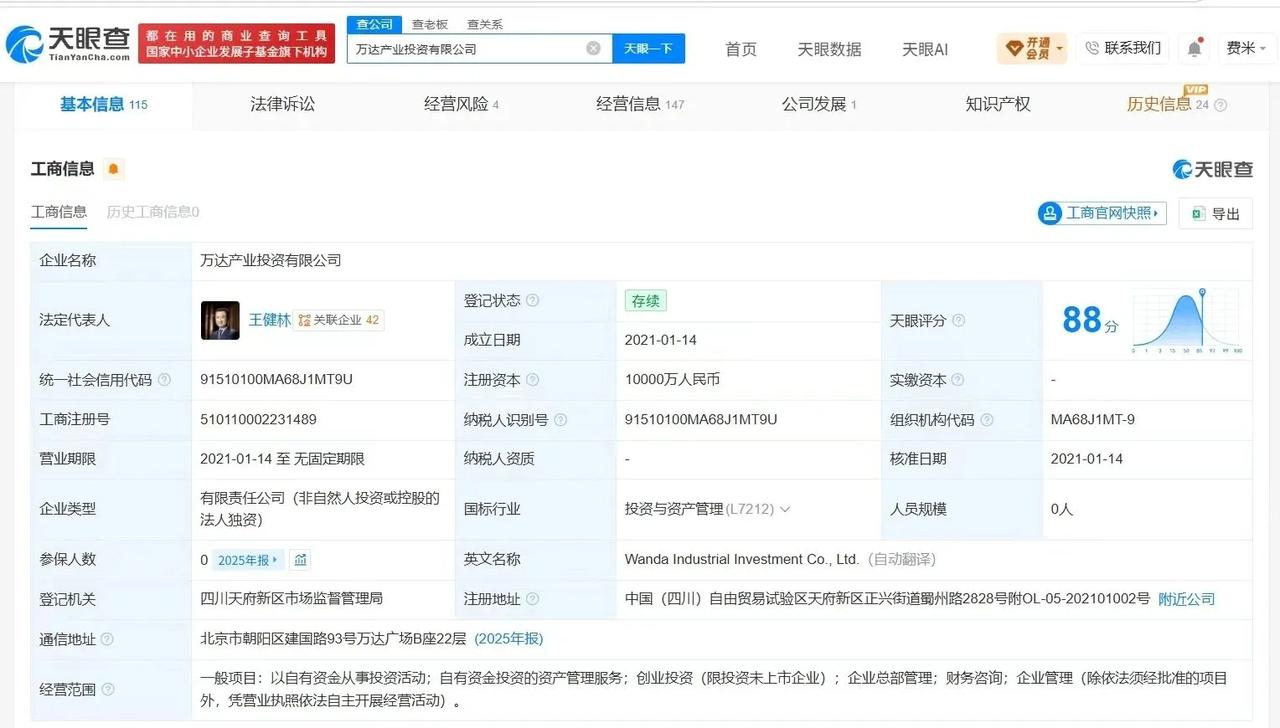1280x728 pixels.
Task: Clear the search box with the X icon
Action: pyautogui.click(x=593, y=48)
